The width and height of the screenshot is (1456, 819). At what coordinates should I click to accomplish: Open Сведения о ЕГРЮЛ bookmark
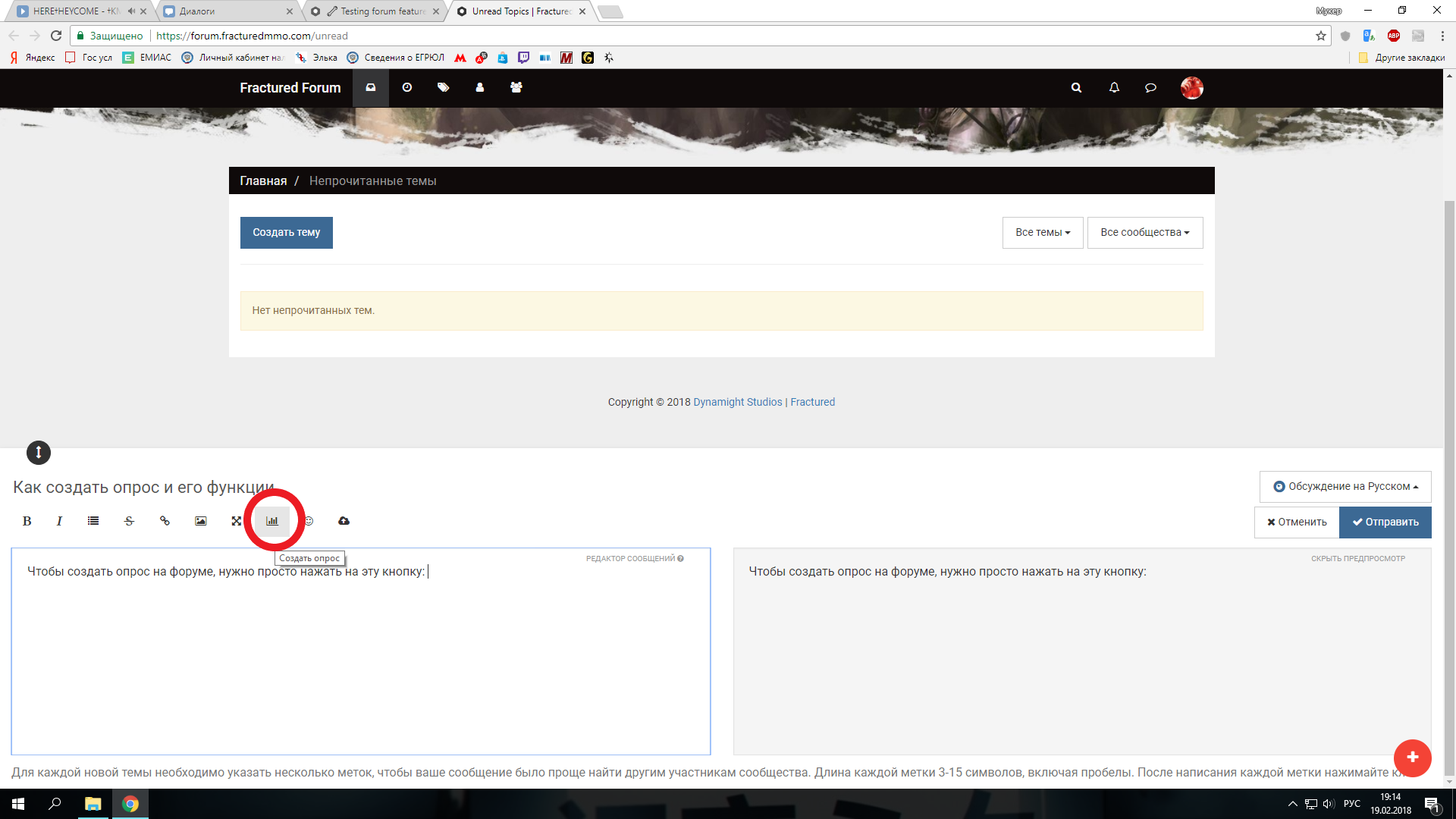tap(396, 58)
